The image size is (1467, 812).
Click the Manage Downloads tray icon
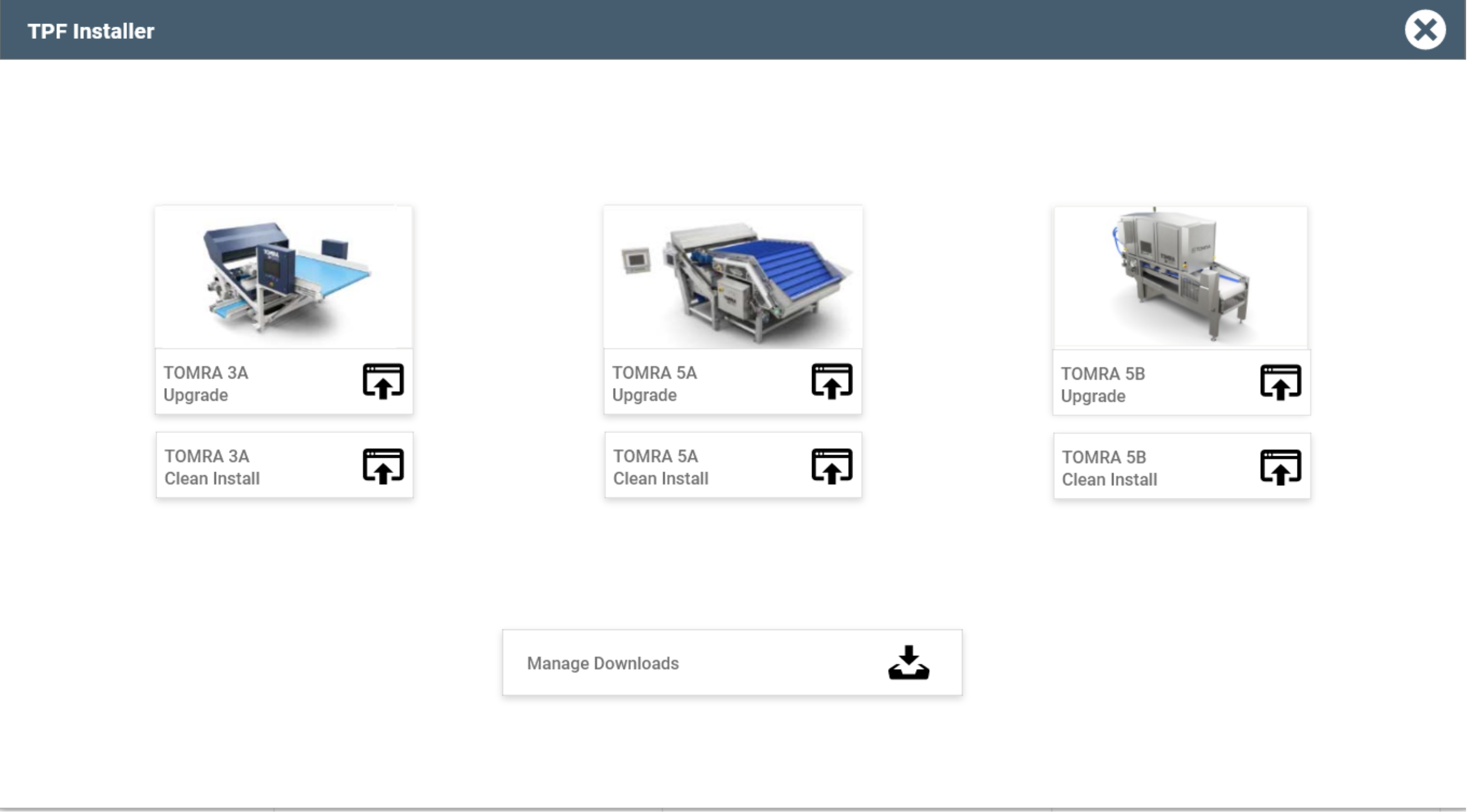(x=909, y=662)
